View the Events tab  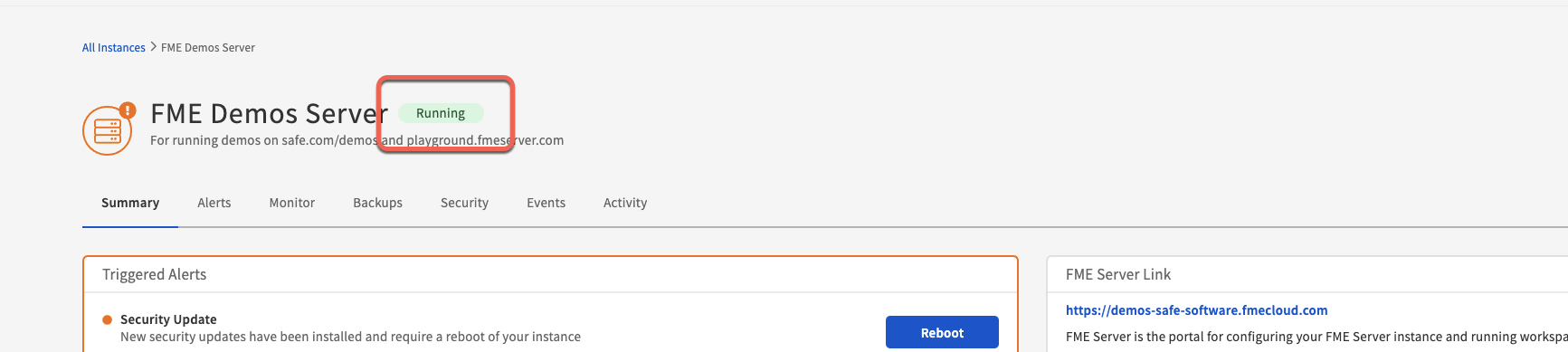coord(546,203)
